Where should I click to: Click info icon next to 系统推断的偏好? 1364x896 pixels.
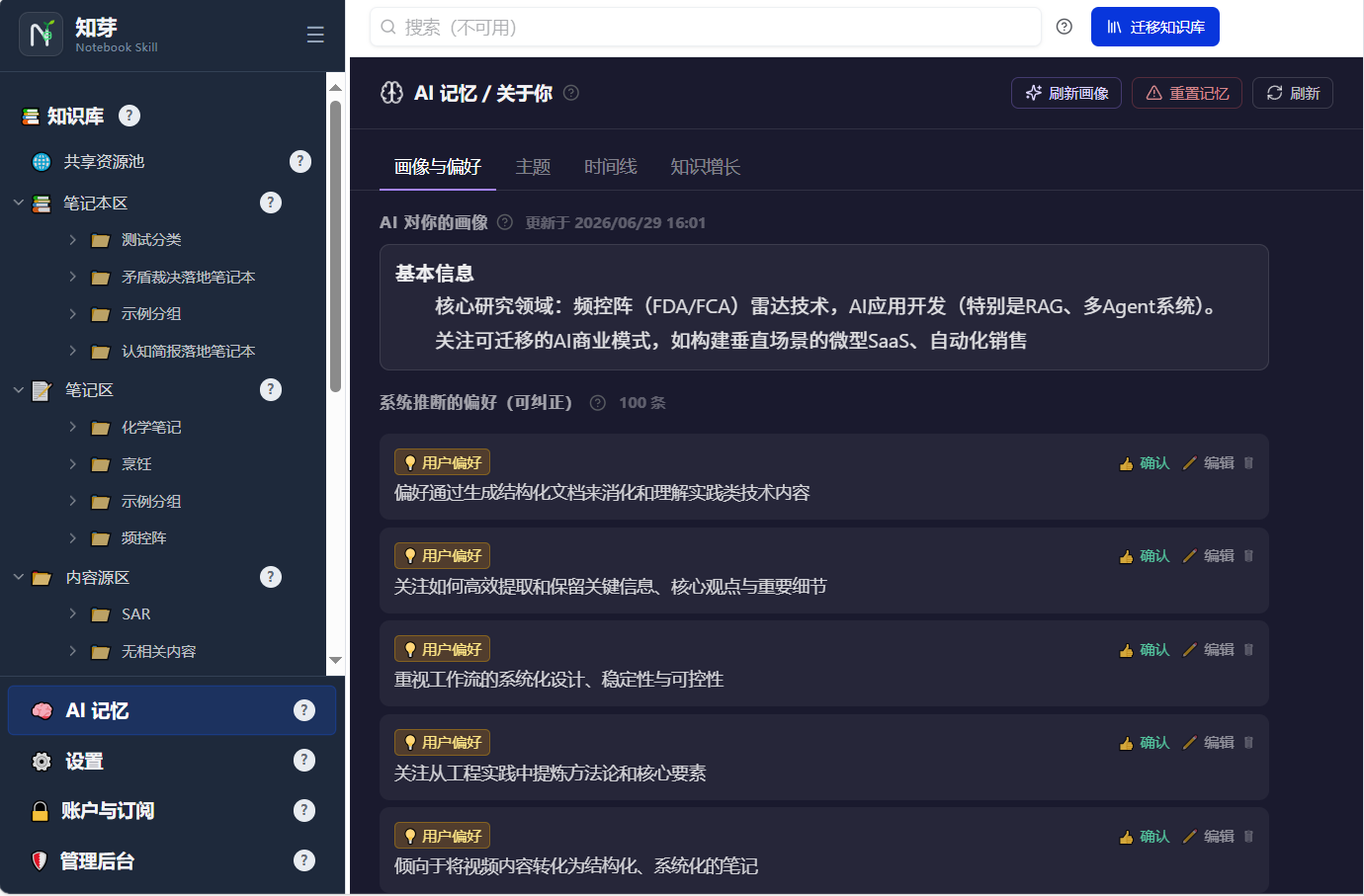598,403
